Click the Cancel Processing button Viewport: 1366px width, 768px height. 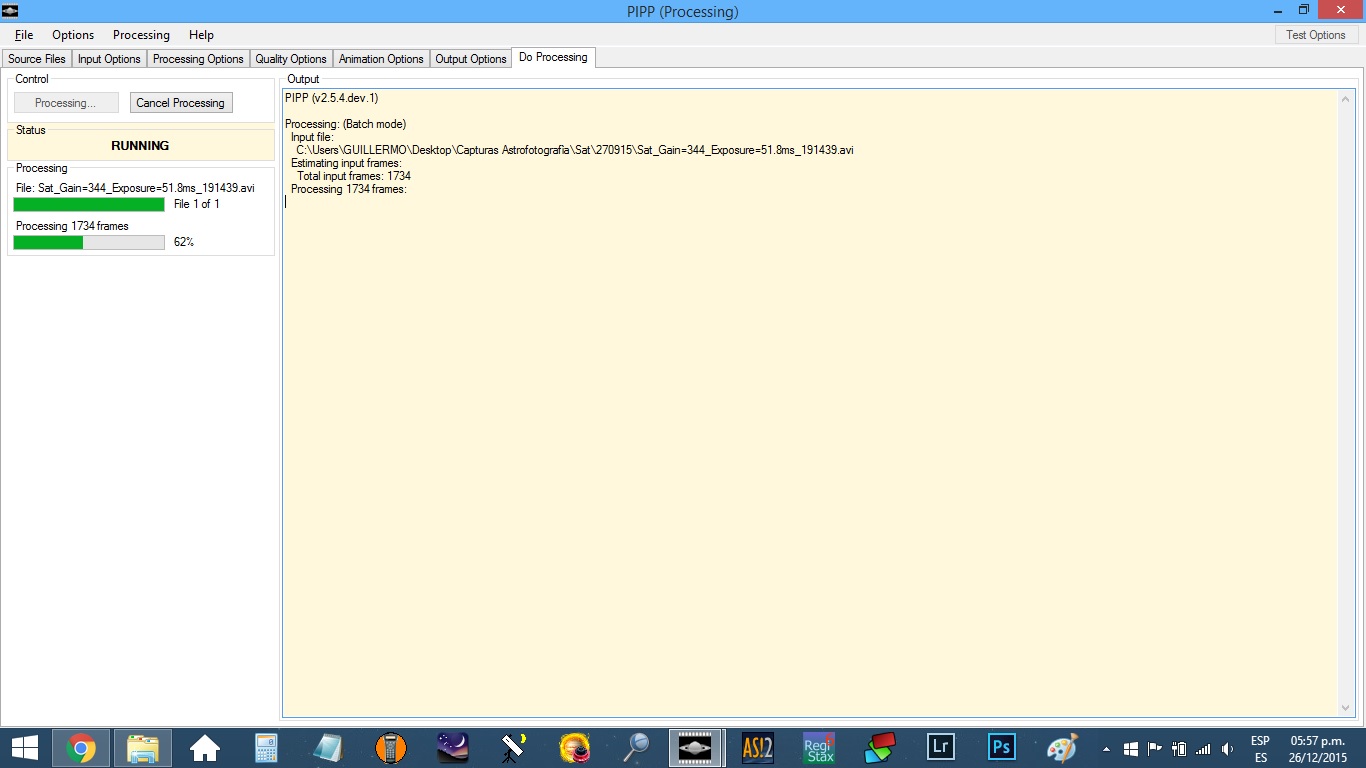[x=181, y=103]
